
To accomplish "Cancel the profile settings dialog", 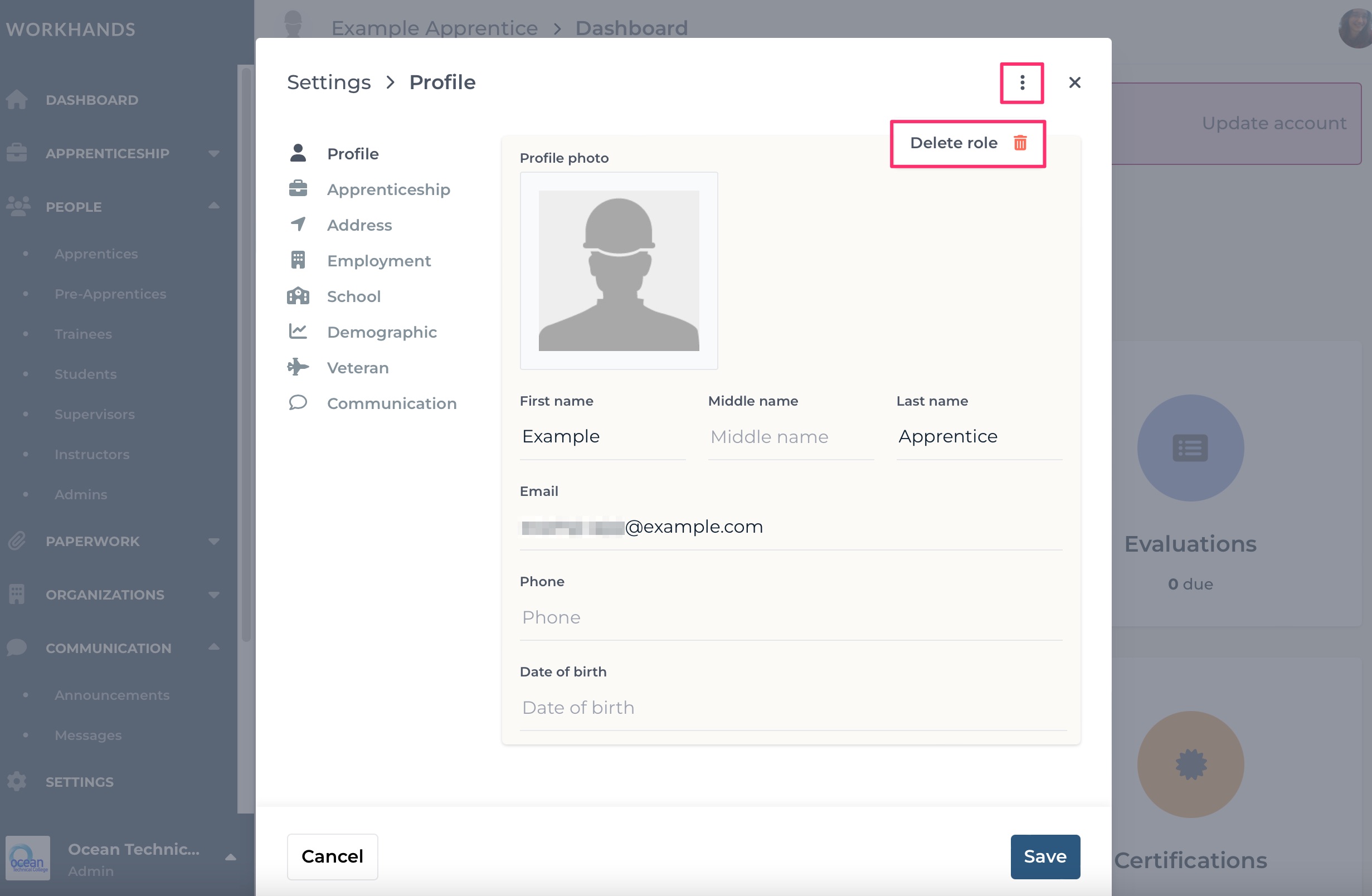I will pyautogui.click(x=332, y=856).
